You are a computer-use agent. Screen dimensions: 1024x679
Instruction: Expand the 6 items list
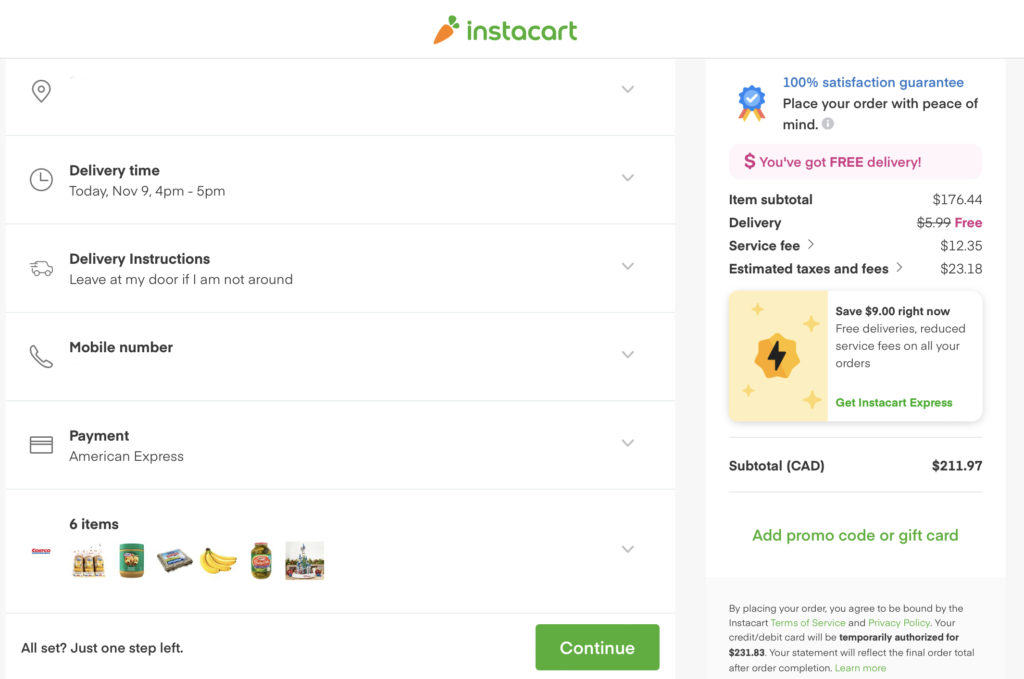(x=628, y=549)
